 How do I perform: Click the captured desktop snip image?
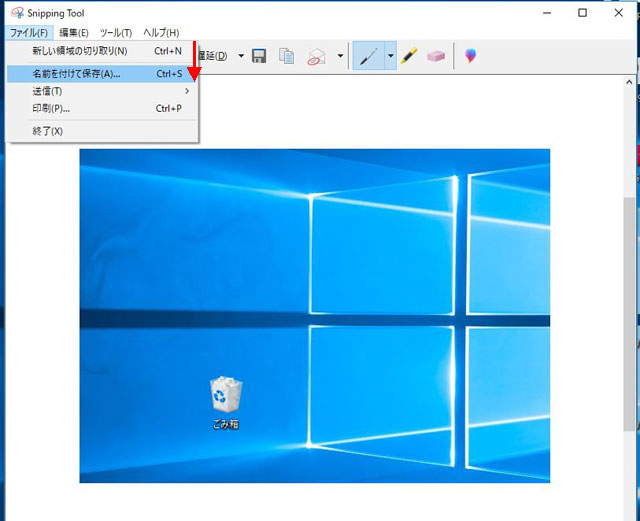315,316
